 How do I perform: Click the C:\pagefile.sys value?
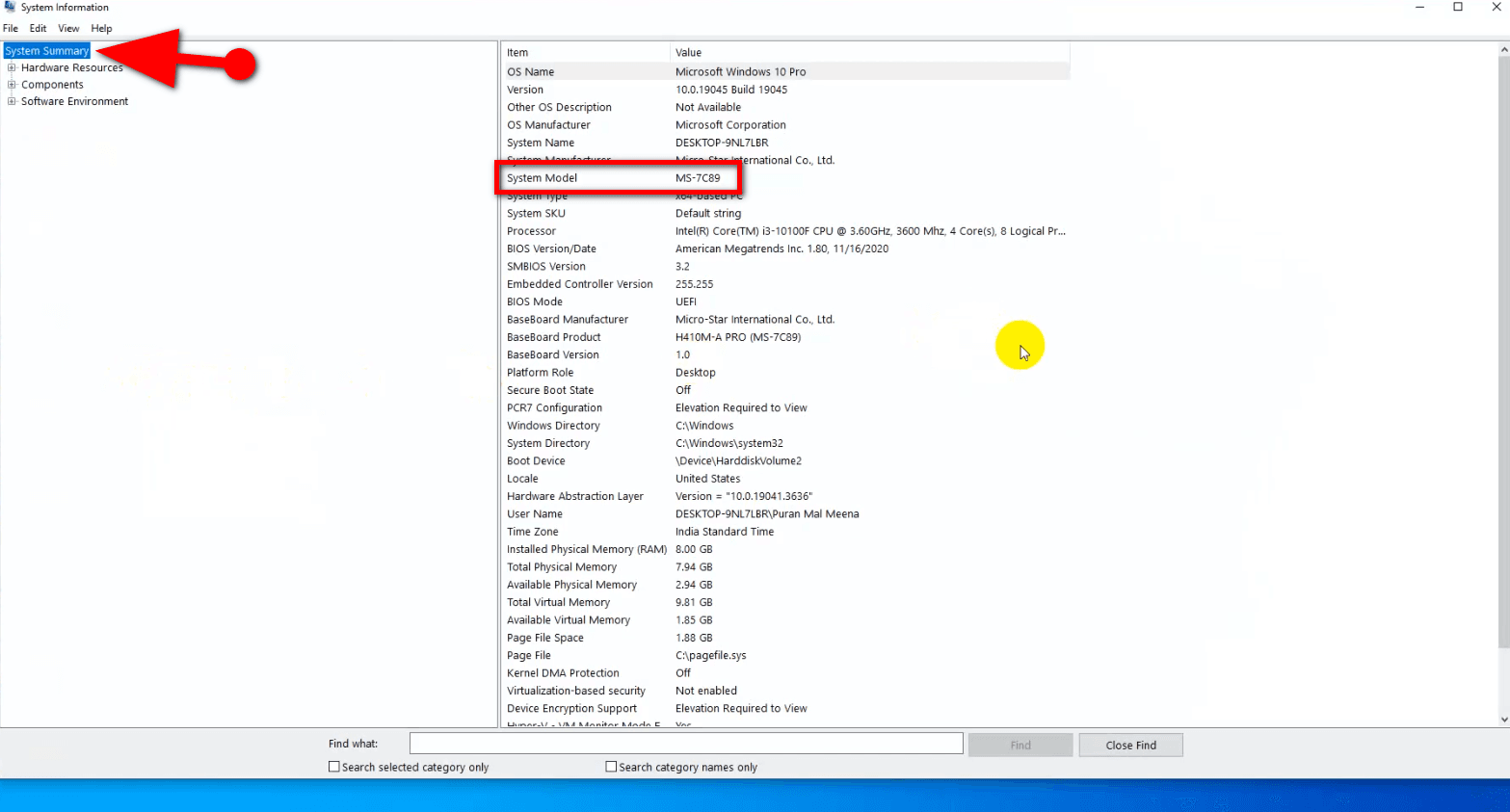[710, 655]
